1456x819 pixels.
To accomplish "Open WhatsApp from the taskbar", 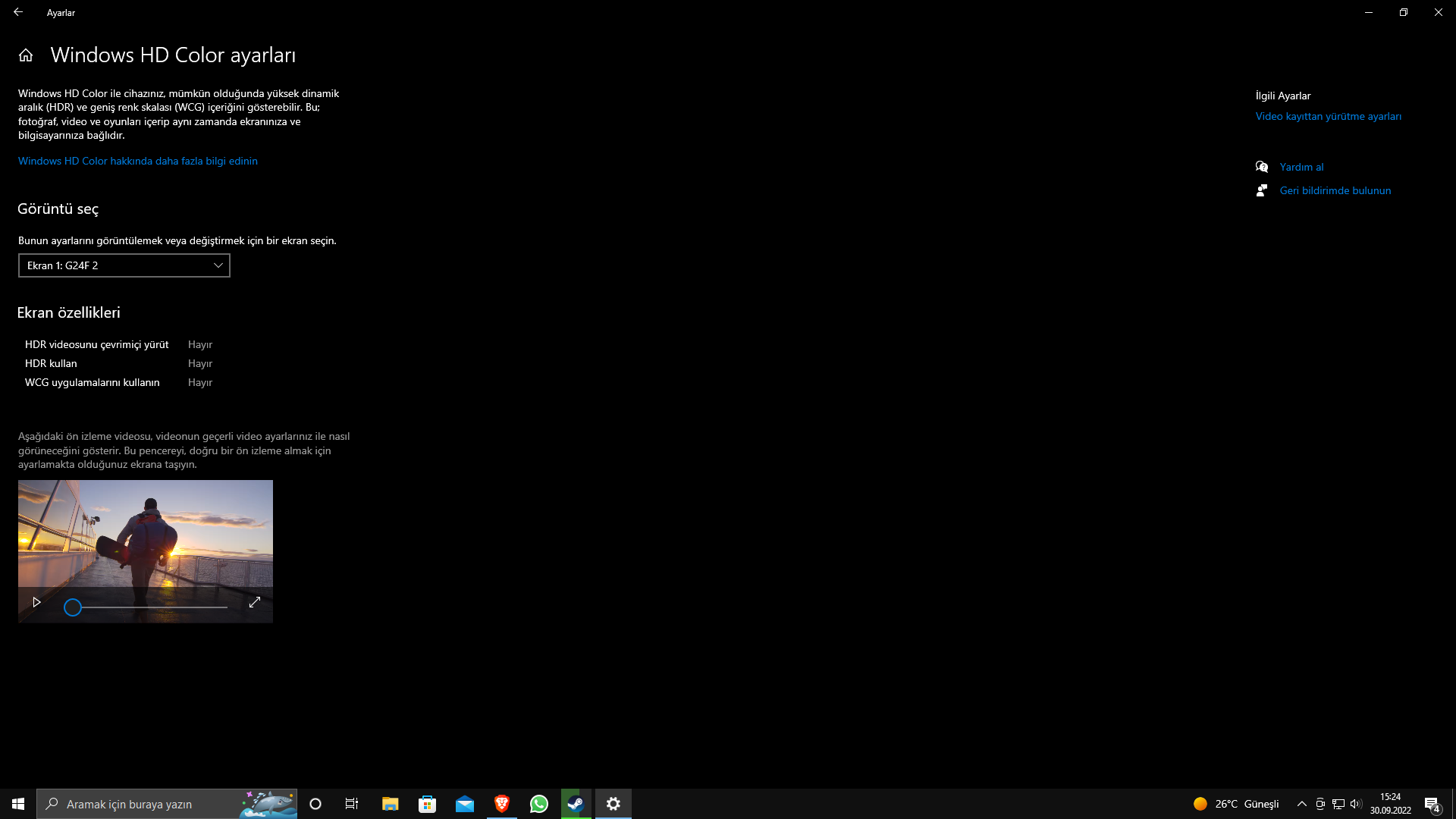I will (539, 804).
